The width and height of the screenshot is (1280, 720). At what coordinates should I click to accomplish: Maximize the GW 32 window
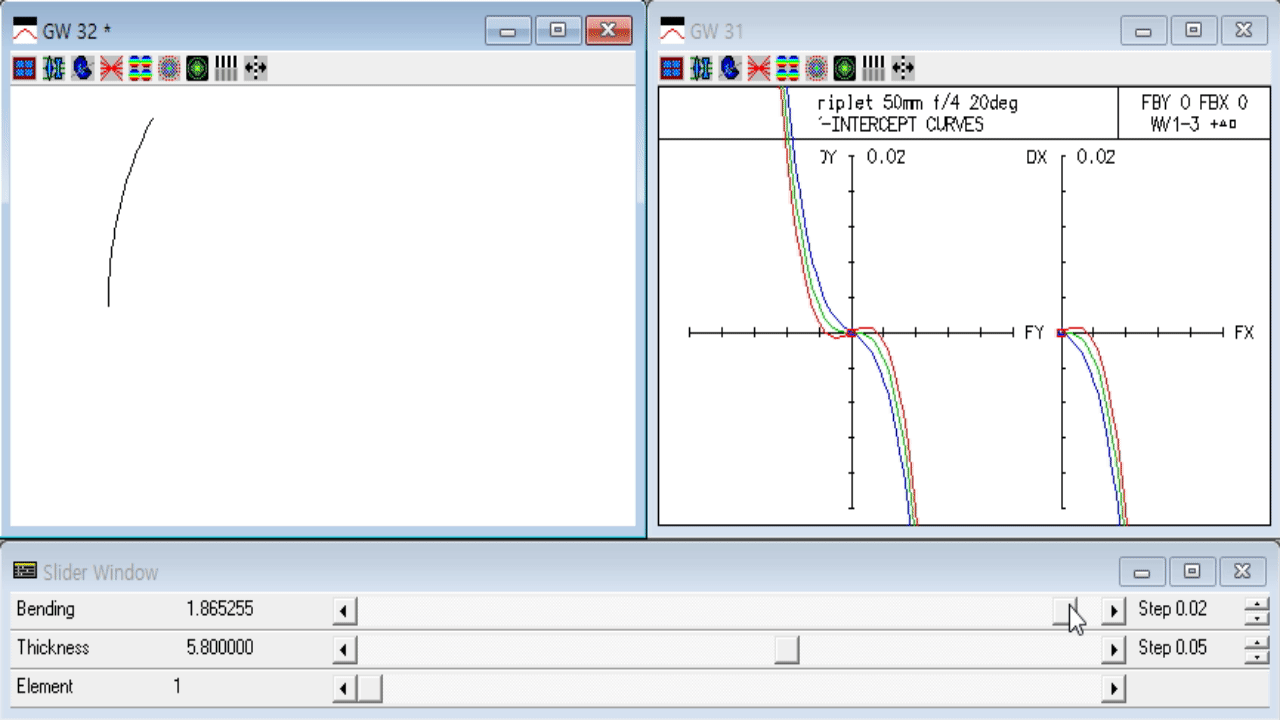coord(558,30)
